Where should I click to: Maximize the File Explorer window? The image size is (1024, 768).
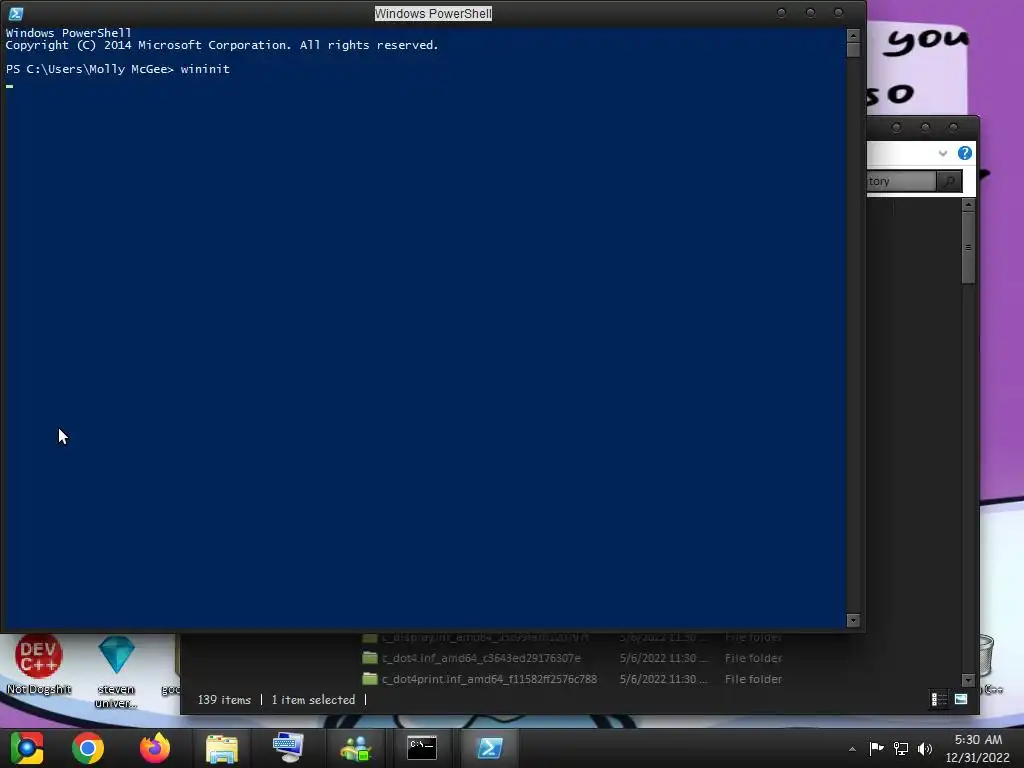[925, 127]
